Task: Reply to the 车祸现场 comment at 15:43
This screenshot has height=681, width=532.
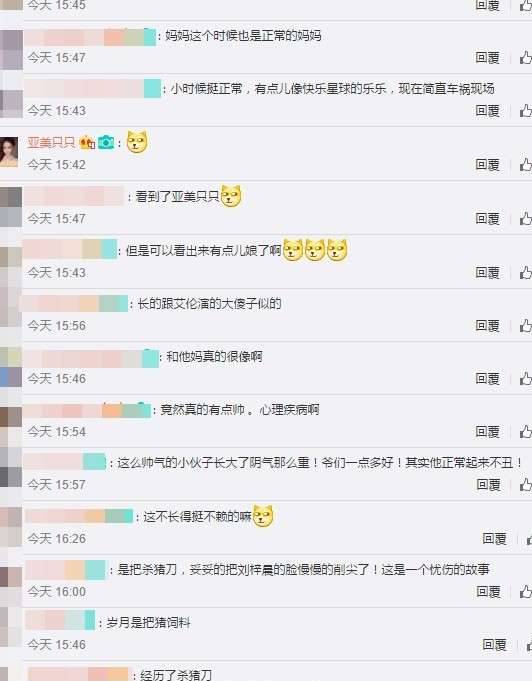Action: [x=487, y=111]
